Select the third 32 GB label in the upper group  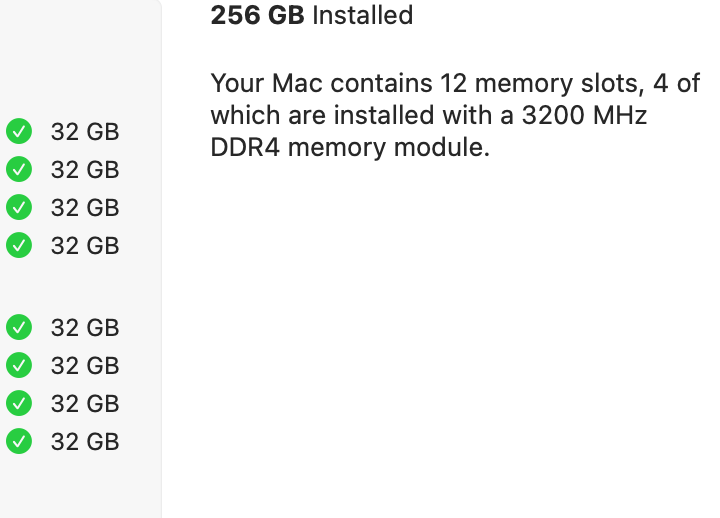click(85, 208)
